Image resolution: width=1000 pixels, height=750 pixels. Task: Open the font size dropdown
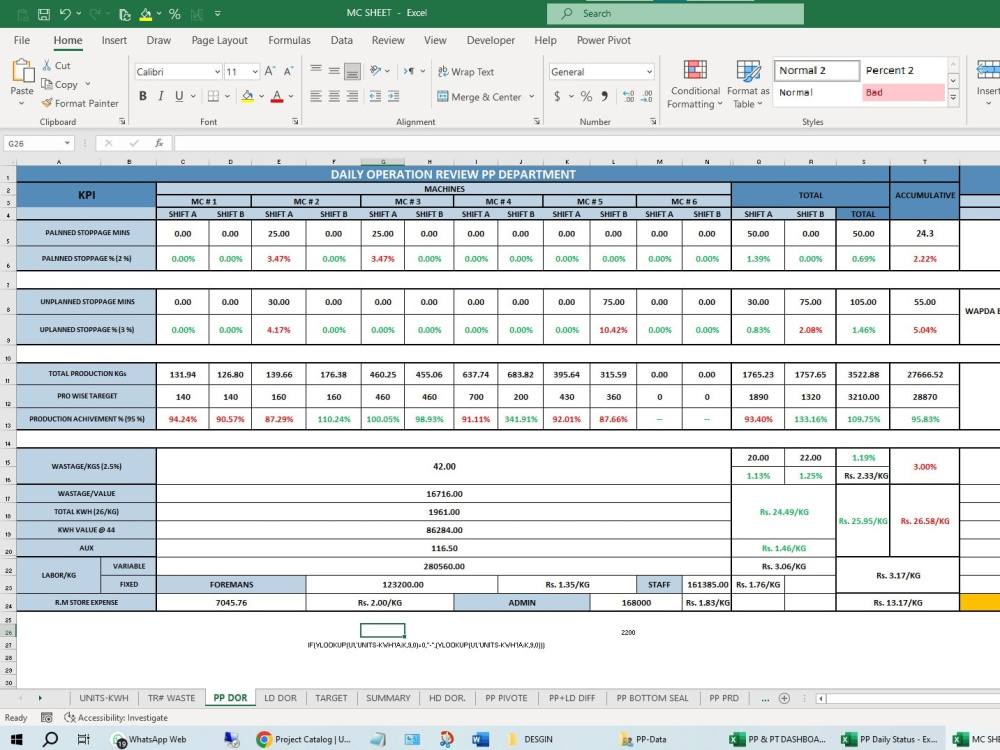[255, 72]
